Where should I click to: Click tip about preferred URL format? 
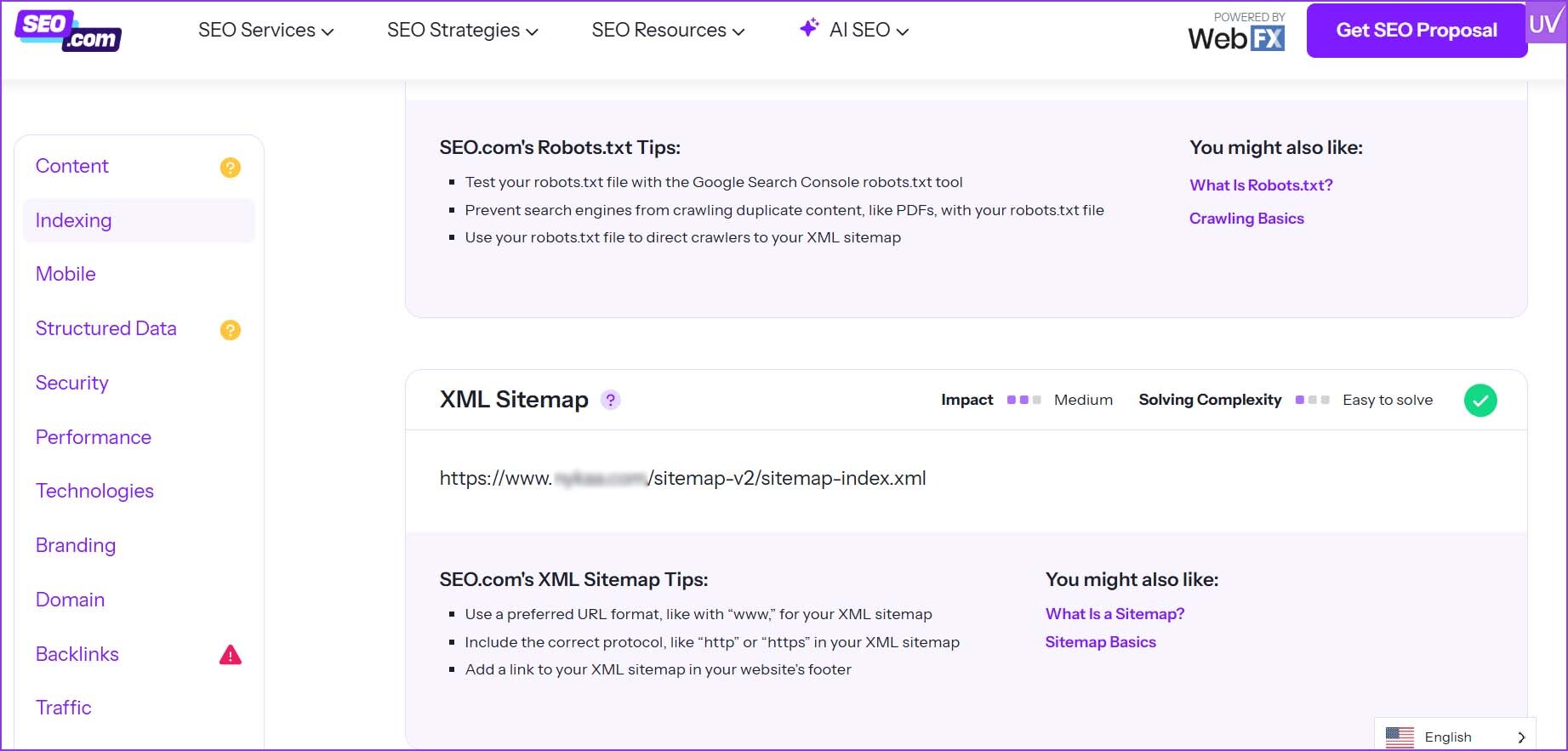(698, 614)
